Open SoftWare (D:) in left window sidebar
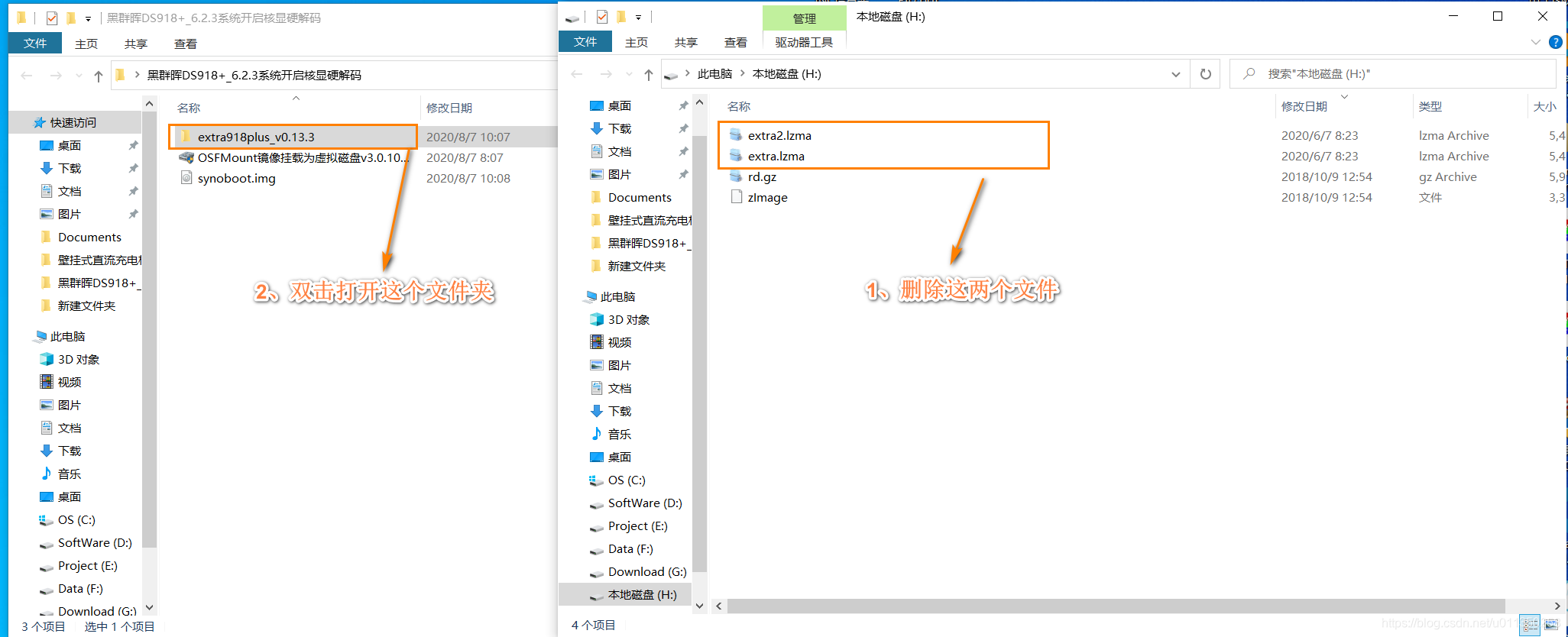 coord(95,542)
